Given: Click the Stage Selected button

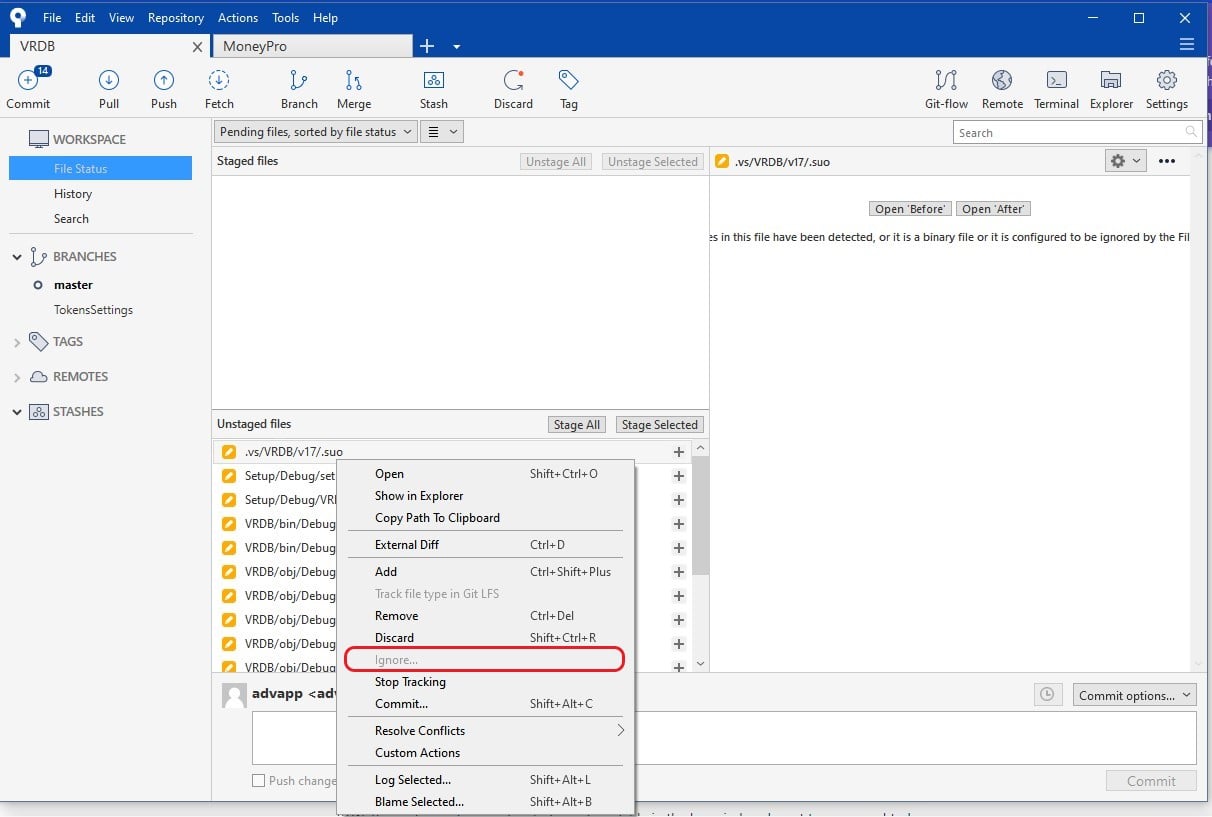Looking at the screenshot, I should pyautogui.click(x=660, y=425).
